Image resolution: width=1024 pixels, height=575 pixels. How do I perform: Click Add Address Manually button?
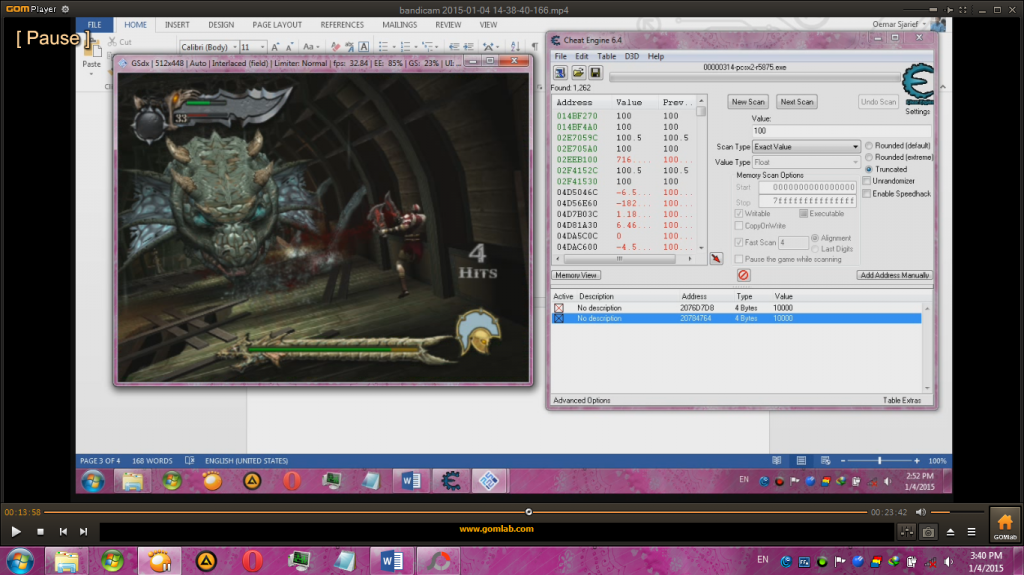(894, 275)
